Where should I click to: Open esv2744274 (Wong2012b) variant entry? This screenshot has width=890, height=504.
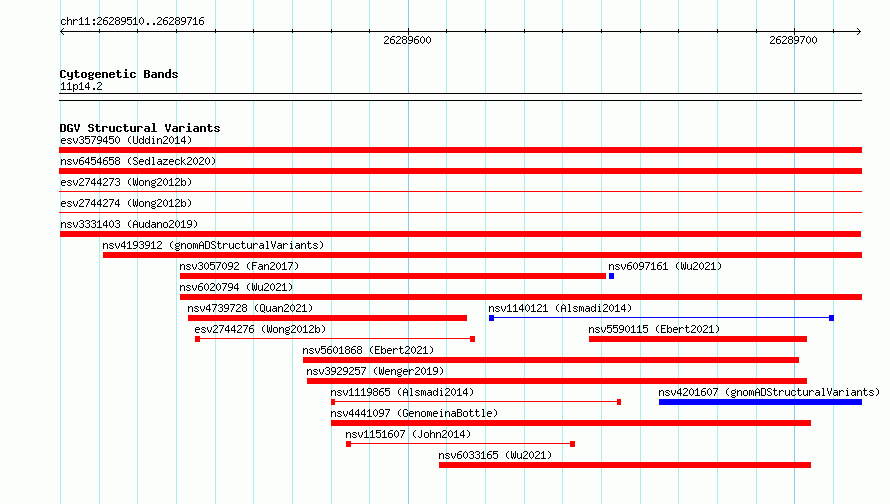(126, 203)
